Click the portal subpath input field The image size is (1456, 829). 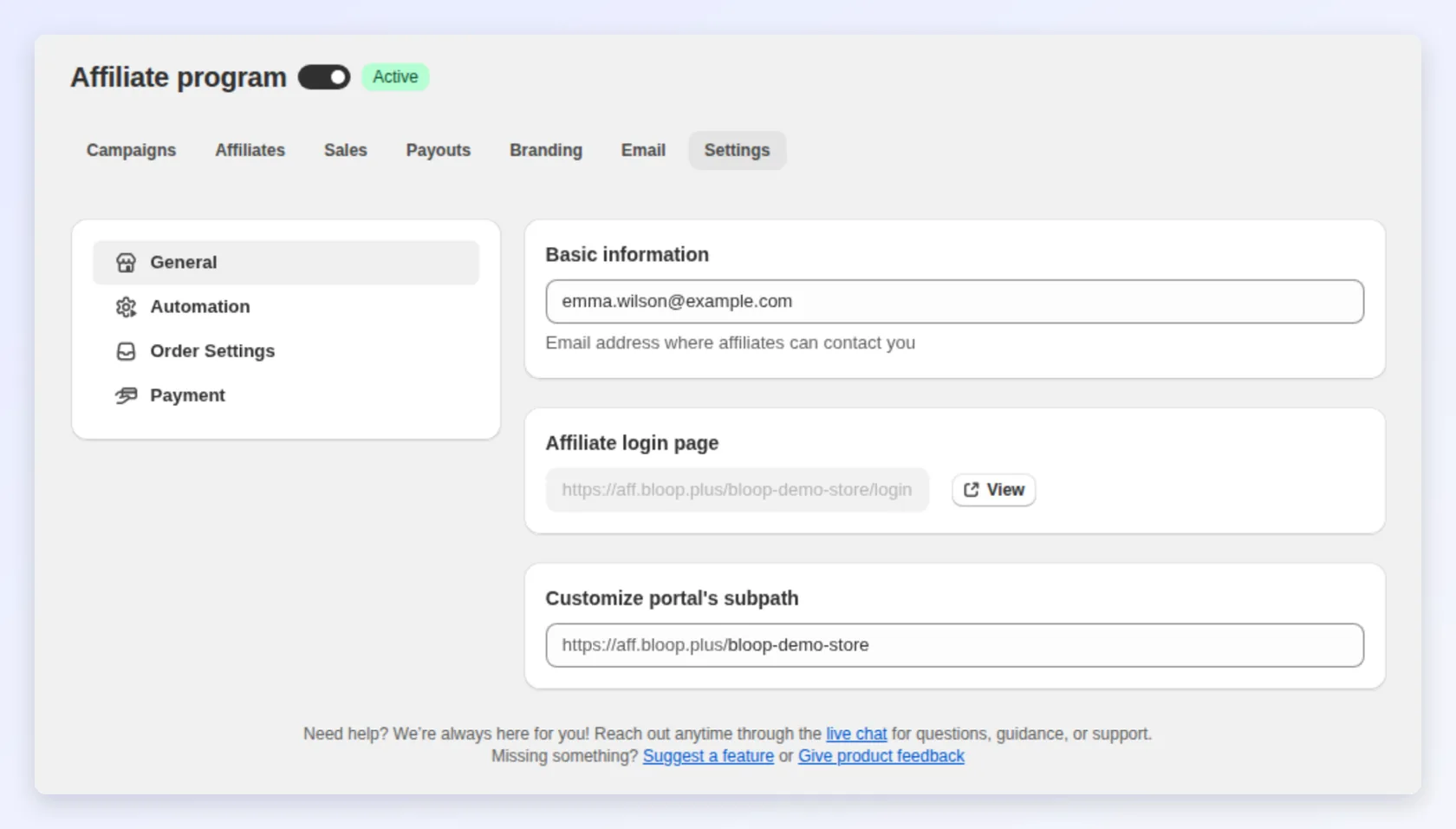(x=955, y=645)
